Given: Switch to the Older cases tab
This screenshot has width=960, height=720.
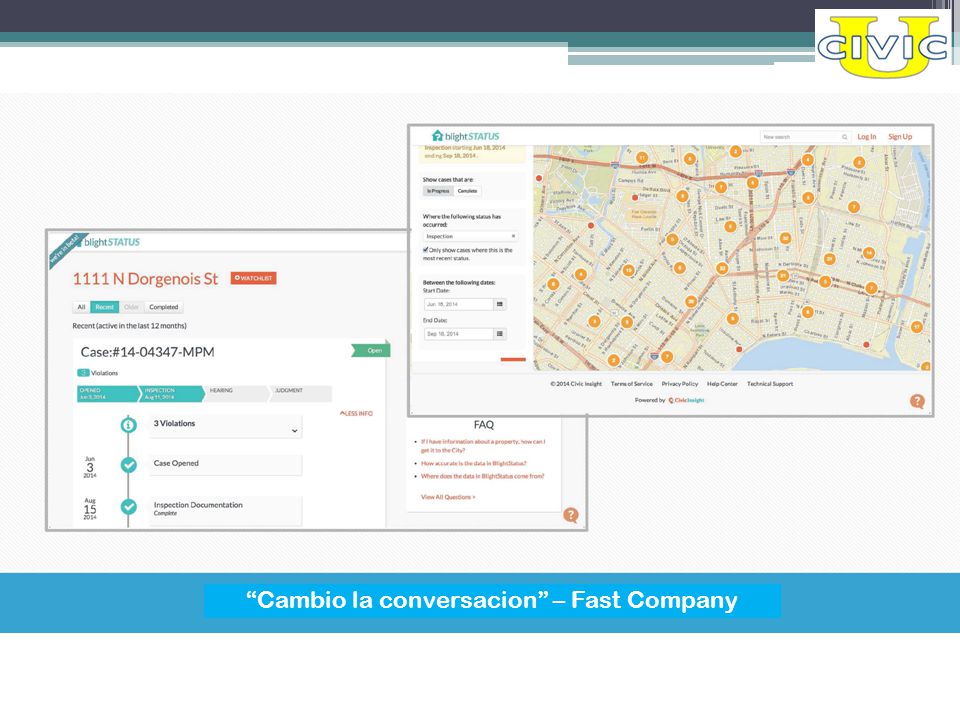Looking at the screenshot, I should coord(131,307).
